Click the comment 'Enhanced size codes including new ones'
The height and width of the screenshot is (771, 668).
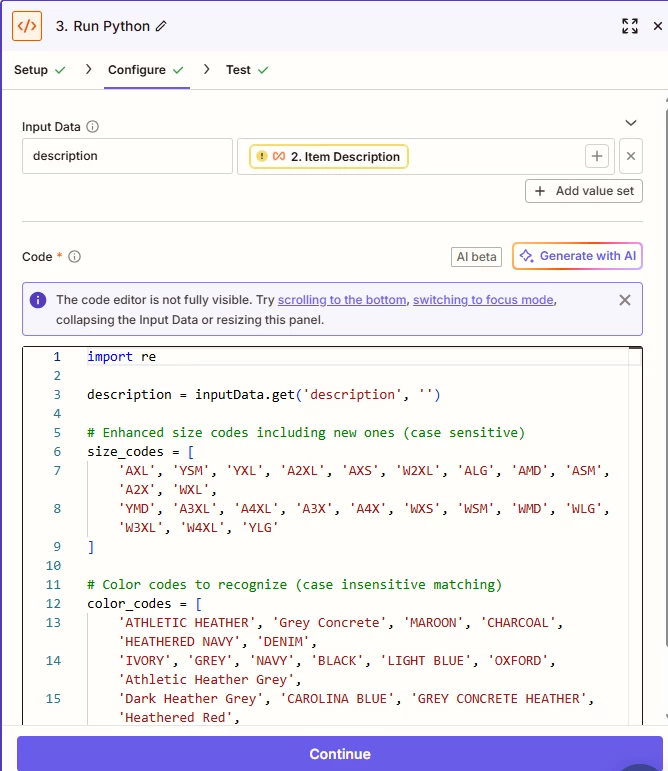coord(306,433)
